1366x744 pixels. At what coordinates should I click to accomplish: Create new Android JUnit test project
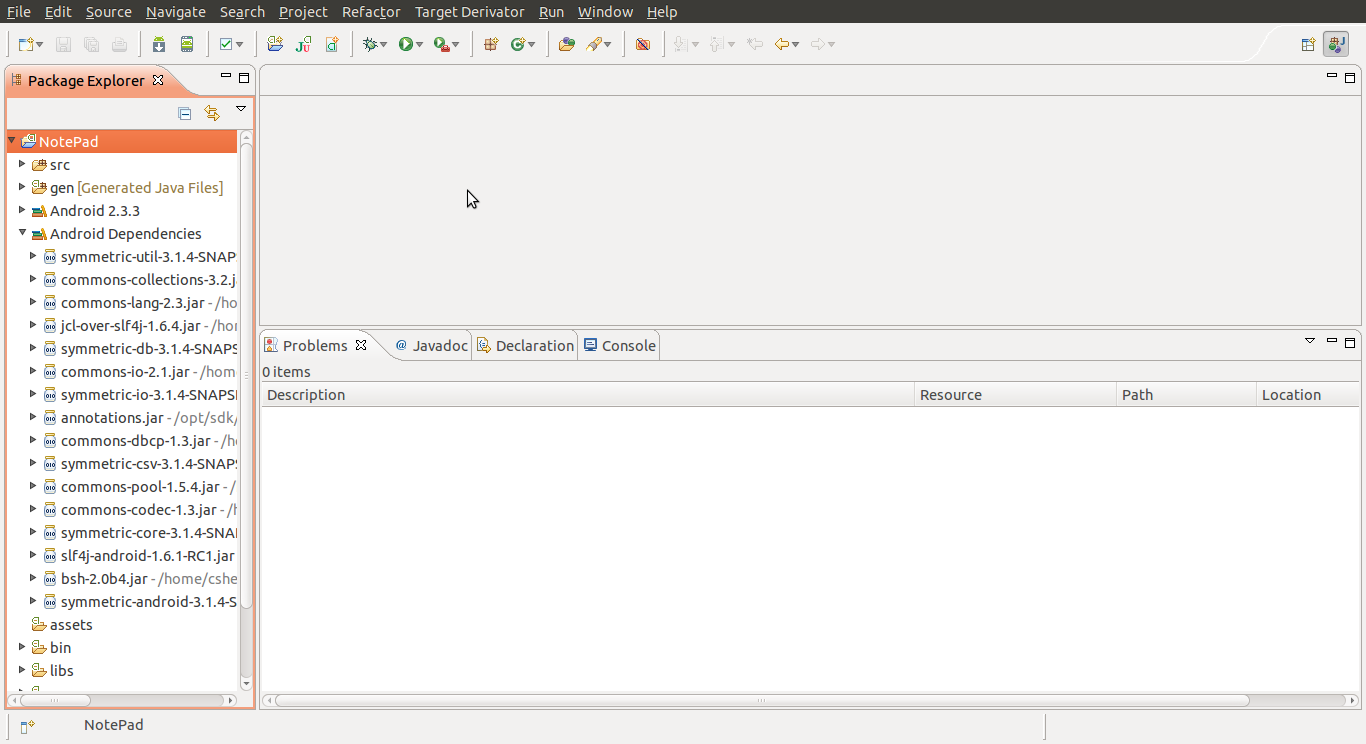(303, 44)
